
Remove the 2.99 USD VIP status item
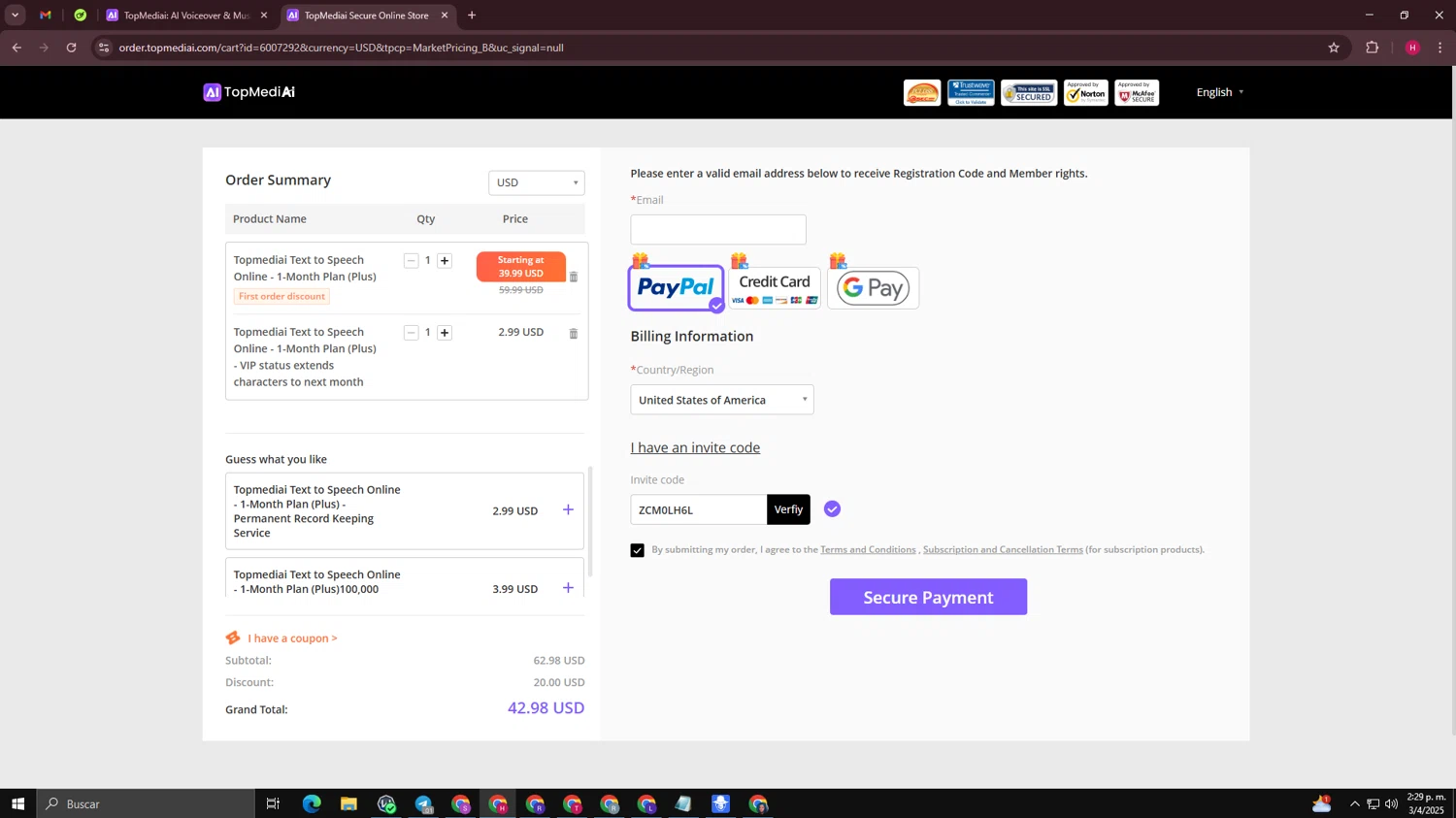tap(574, 334)
